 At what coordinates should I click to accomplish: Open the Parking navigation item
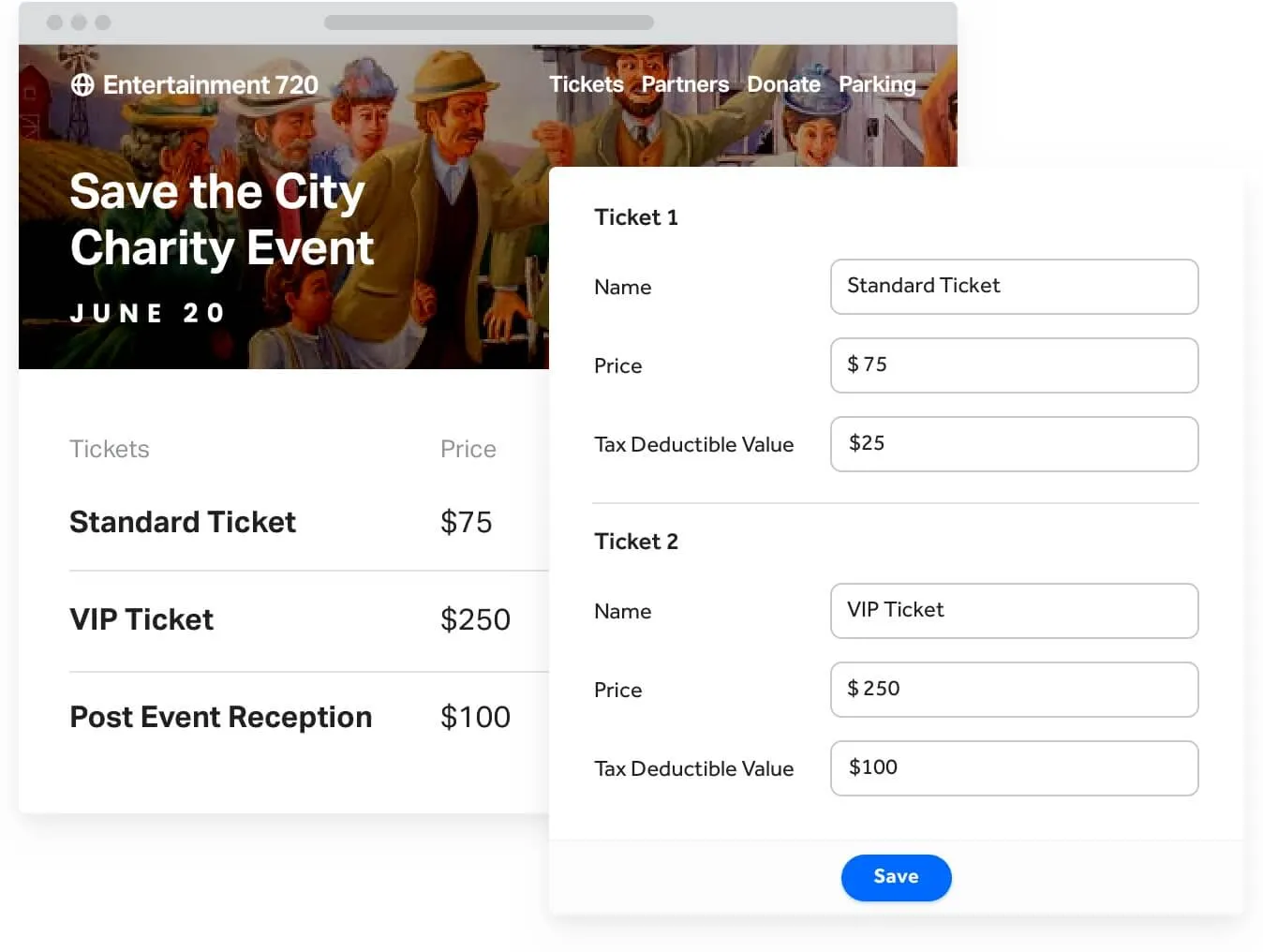coord(877,84)
